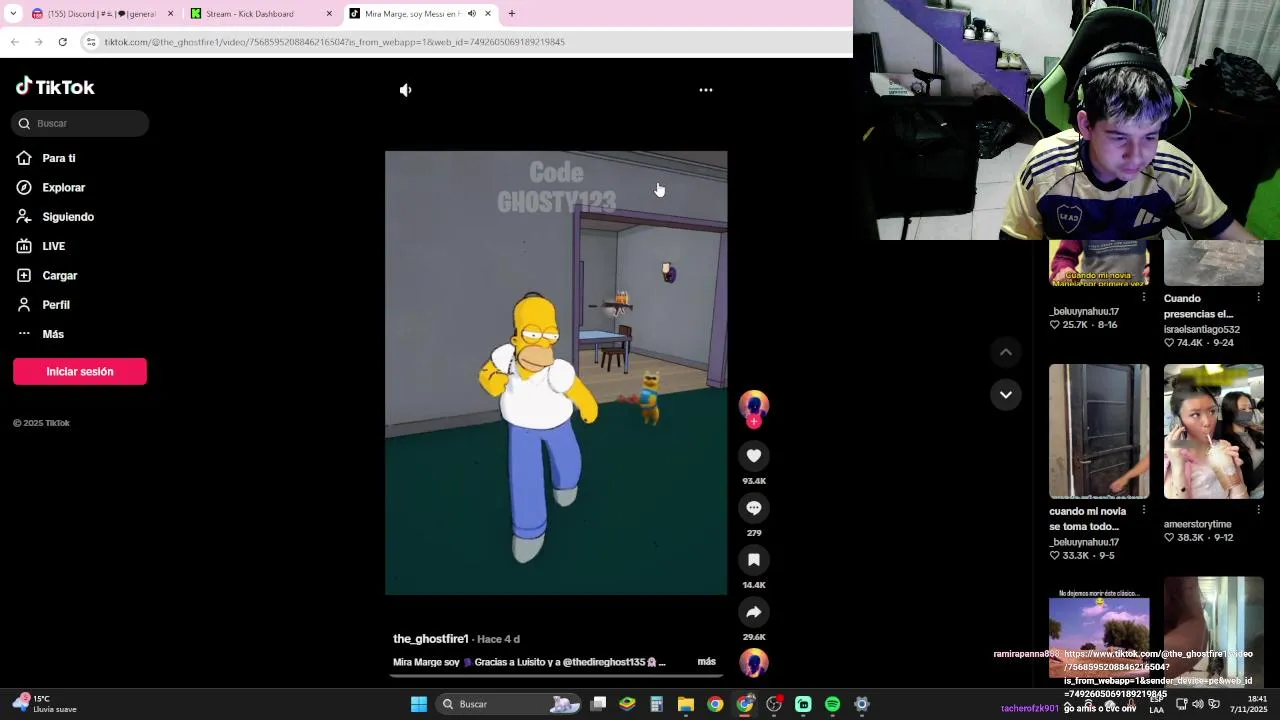Open the Windows Start menu
Viewport: 1280px width, 720px height.
(x=419, y=704)
